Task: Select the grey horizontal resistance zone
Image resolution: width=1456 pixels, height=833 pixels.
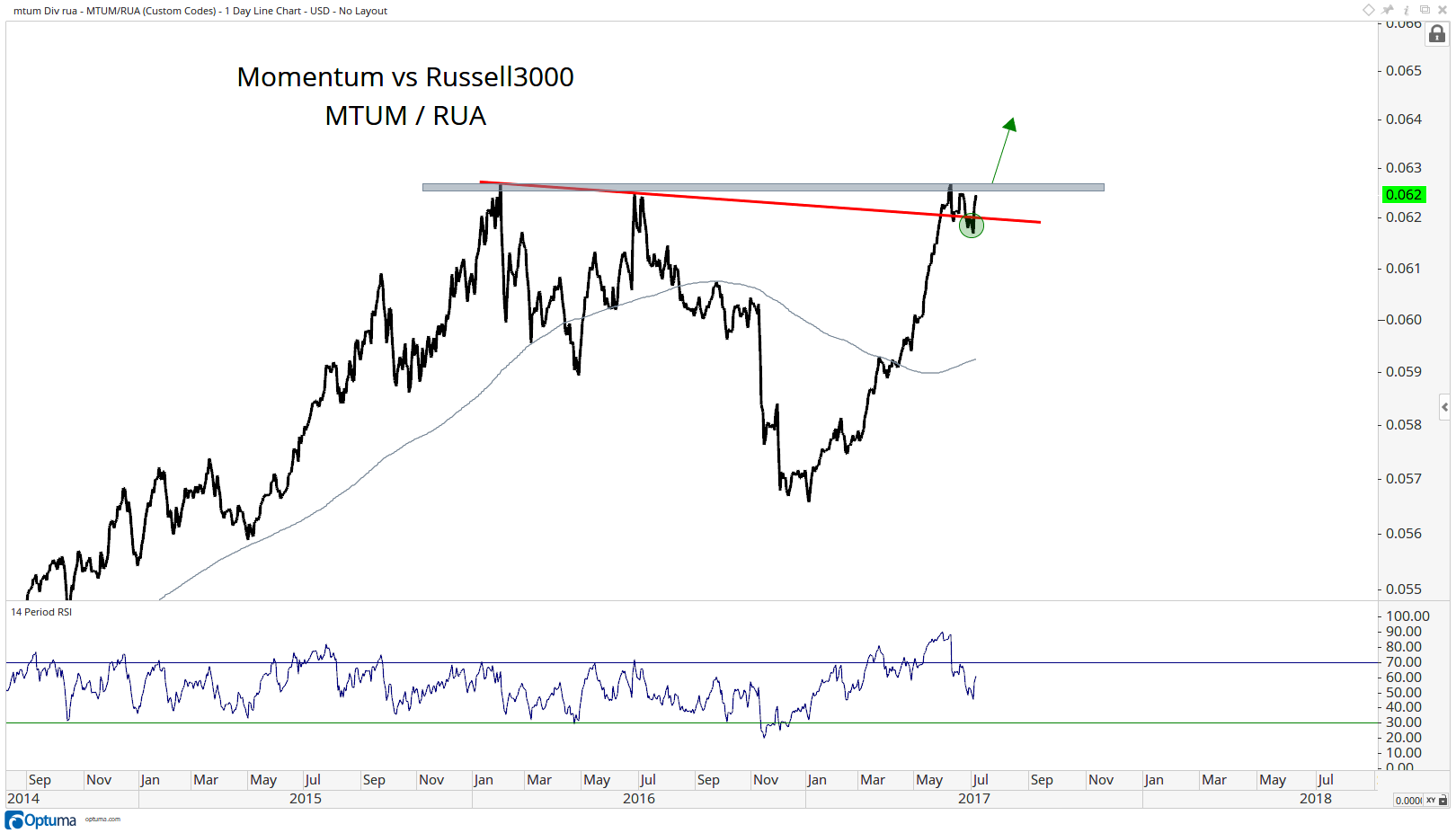Action: (x=763, y=187)
